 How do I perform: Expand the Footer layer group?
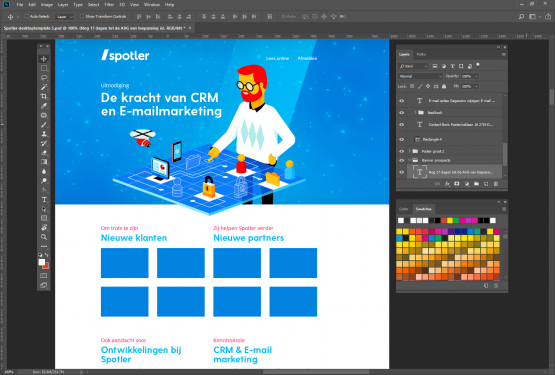(x=410, y=151)
